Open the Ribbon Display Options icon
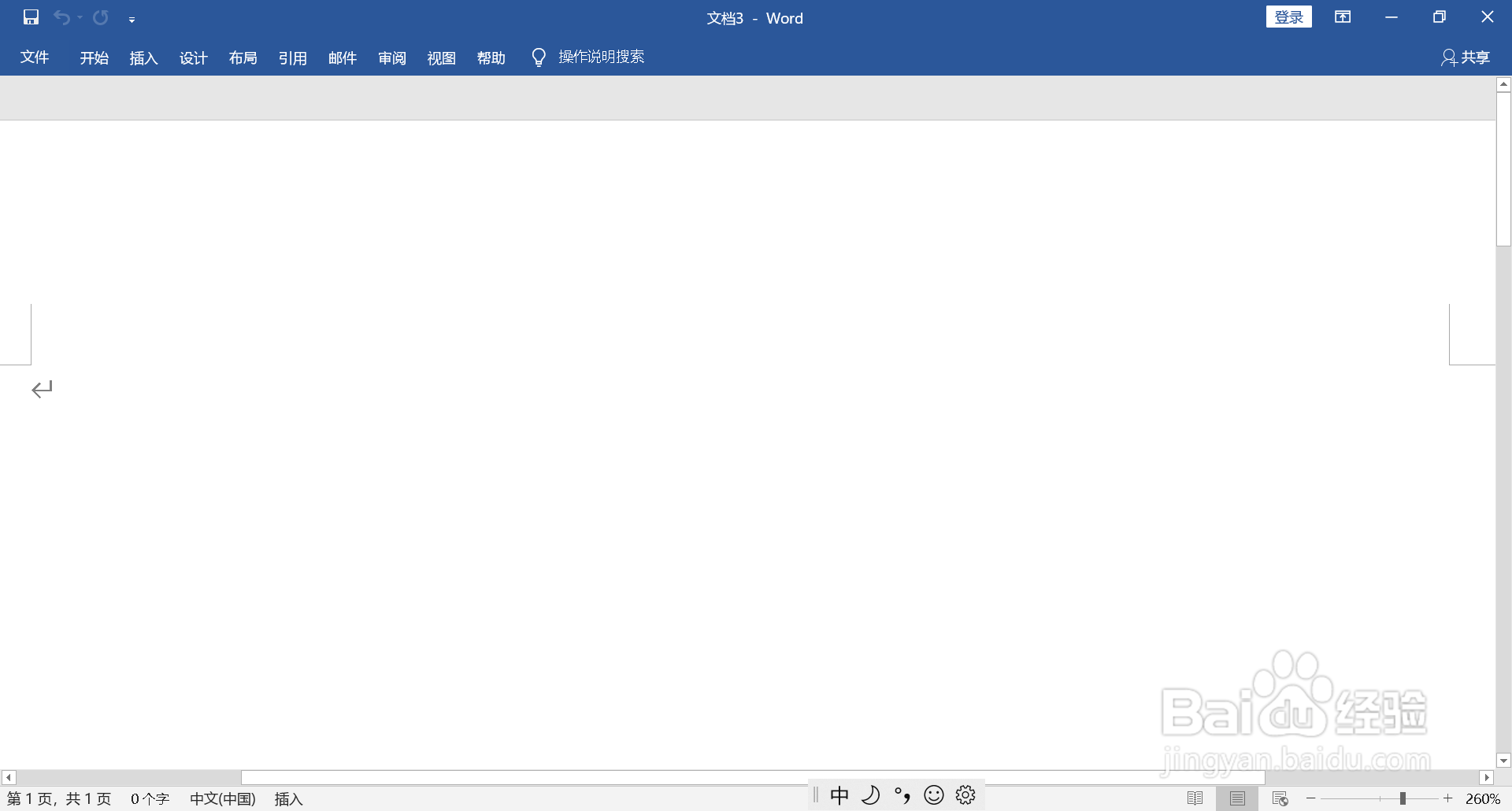 click(x=1343, y=17)
